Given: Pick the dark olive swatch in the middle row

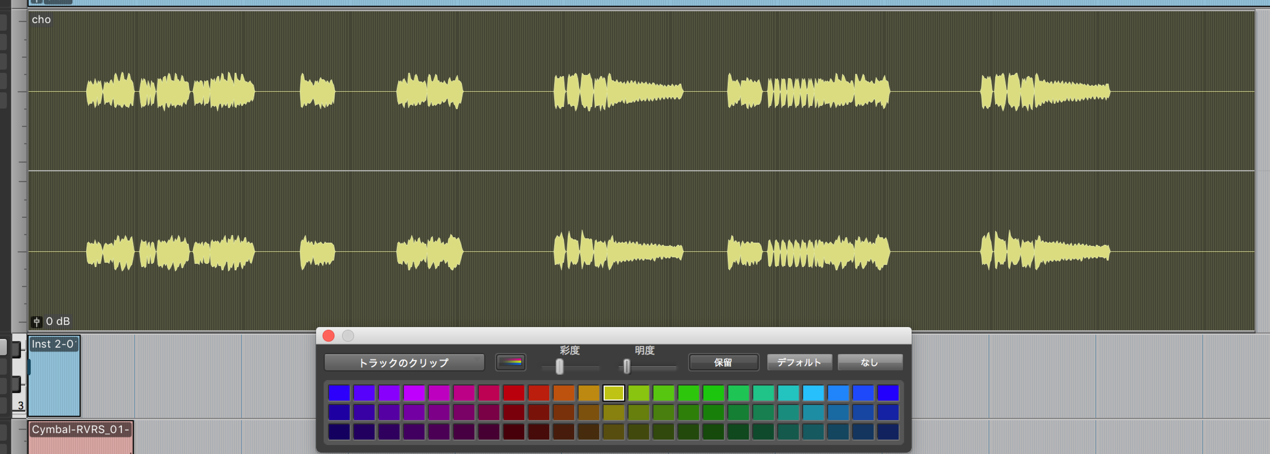Looking at the screenshot, I should [614, 412].
